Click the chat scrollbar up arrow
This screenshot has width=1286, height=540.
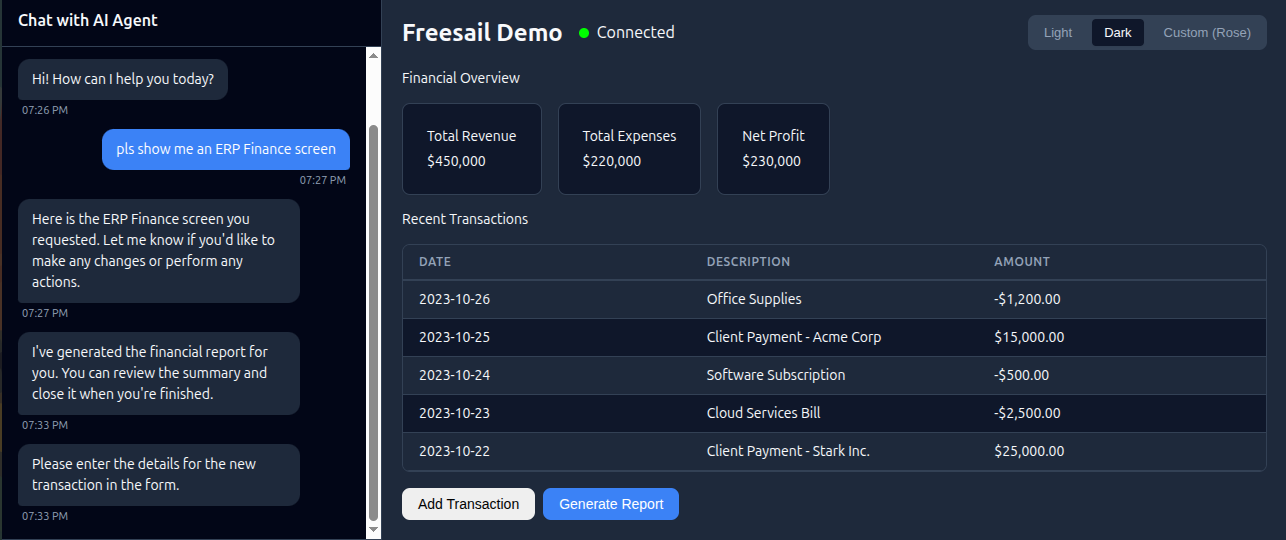pyautogui.click(x=374, y=55)
